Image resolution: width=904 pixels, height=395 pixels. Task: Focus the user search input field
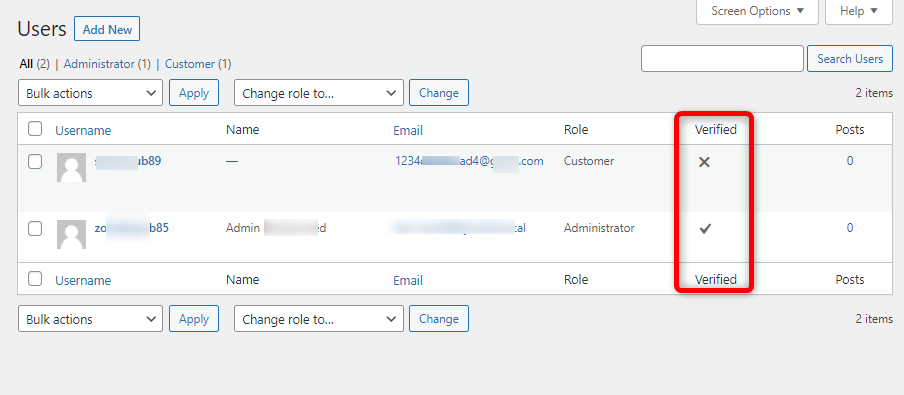click(722, 59)
